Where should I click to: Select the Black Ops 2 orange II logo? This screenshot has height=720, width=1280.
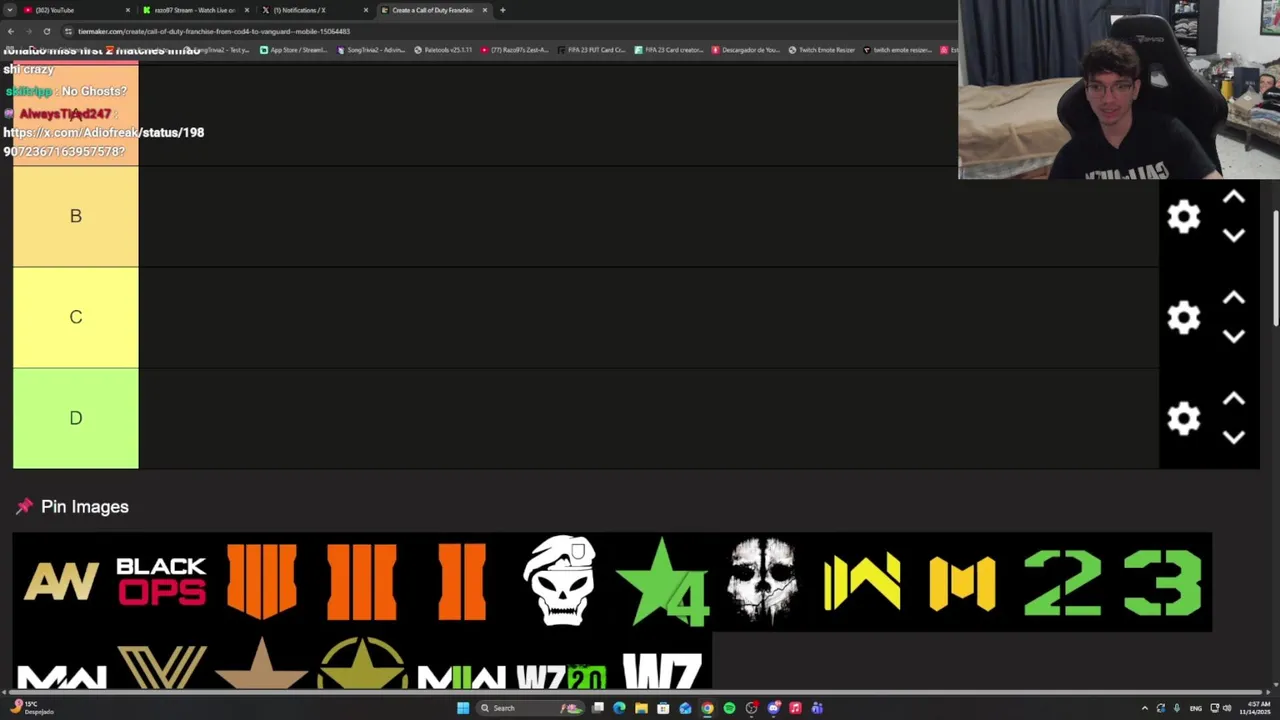tap(462, 582)
